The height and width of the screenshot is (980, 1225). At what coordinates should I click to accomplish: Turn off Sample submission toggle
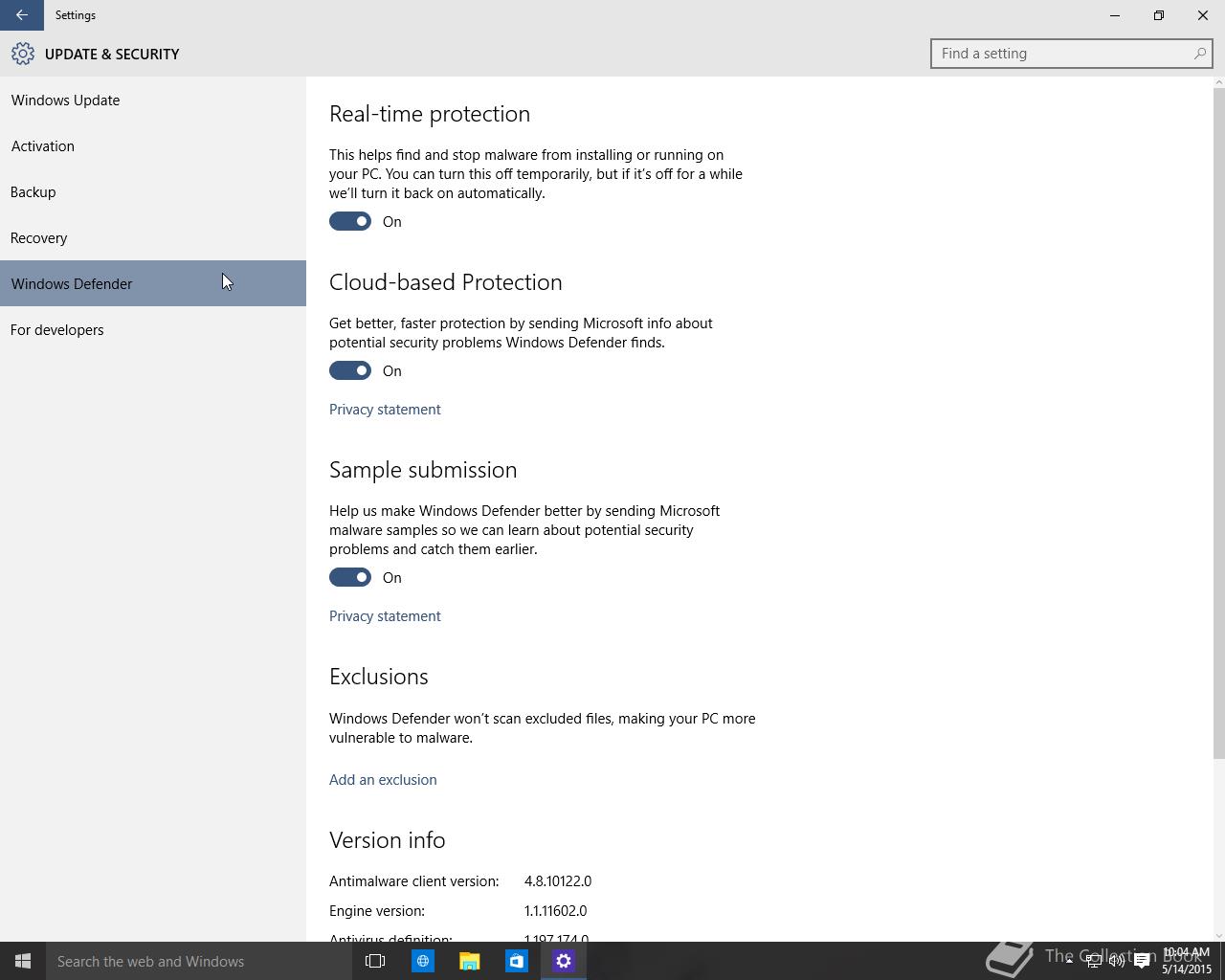350,577
